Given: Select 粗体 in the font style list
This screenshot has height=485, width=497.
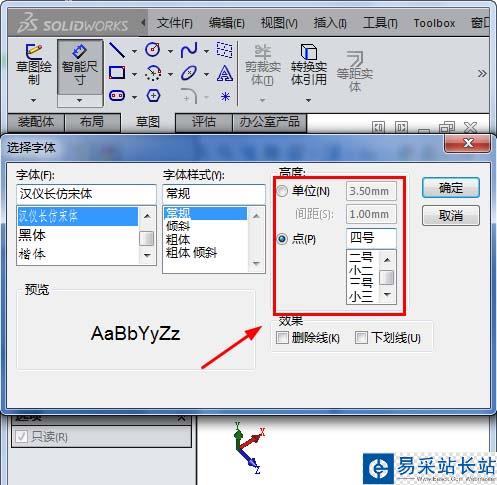Looking at the screenshot, I should tap(205, 239).
